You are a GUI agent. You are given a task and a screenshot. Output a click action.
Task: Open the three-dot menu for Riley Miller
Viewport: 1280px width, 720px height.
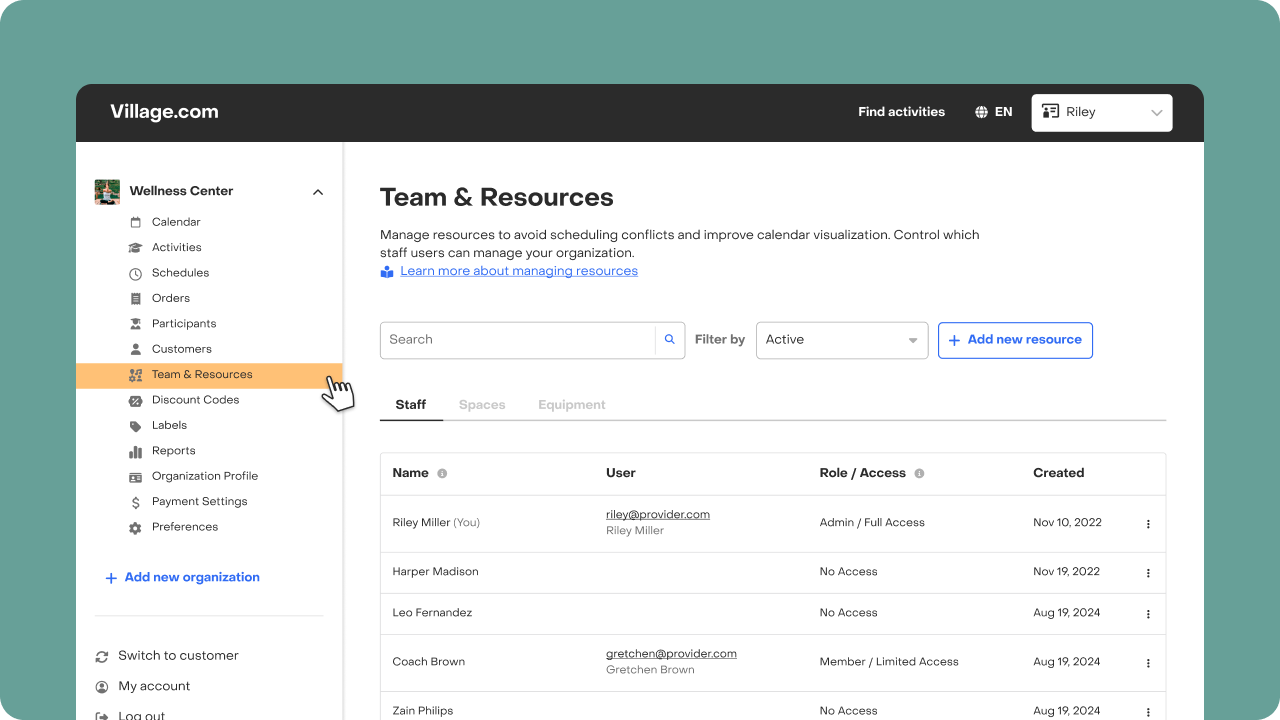[x=1148, y=524]
